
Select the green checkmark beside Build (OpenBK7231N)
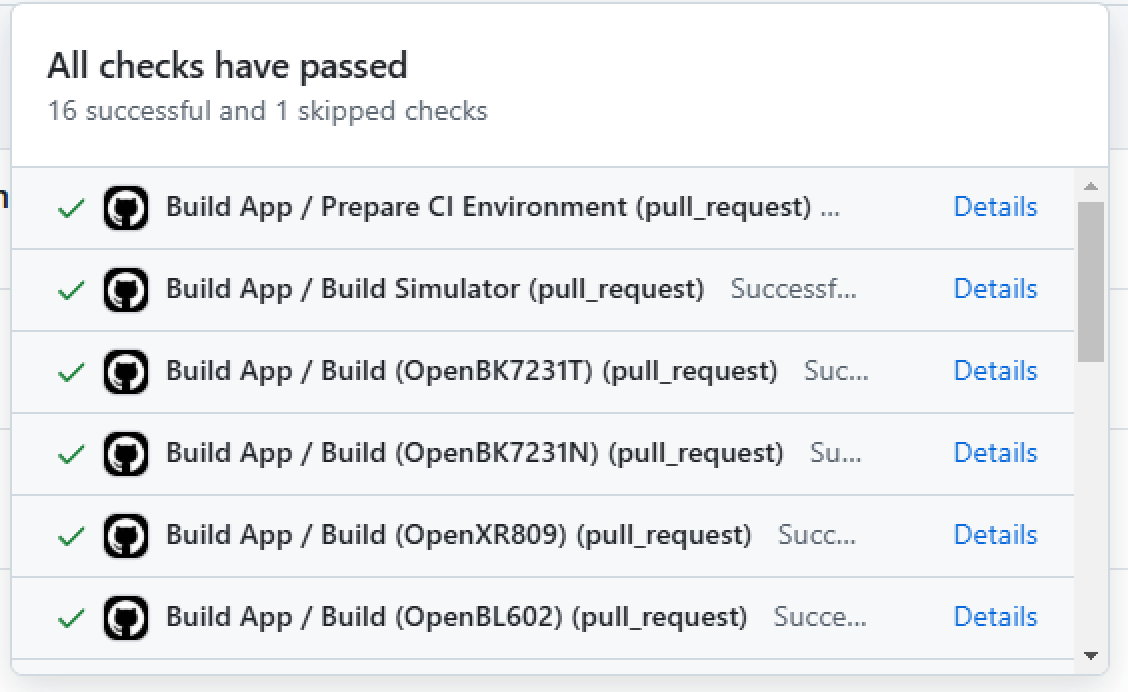click(69, 453)
